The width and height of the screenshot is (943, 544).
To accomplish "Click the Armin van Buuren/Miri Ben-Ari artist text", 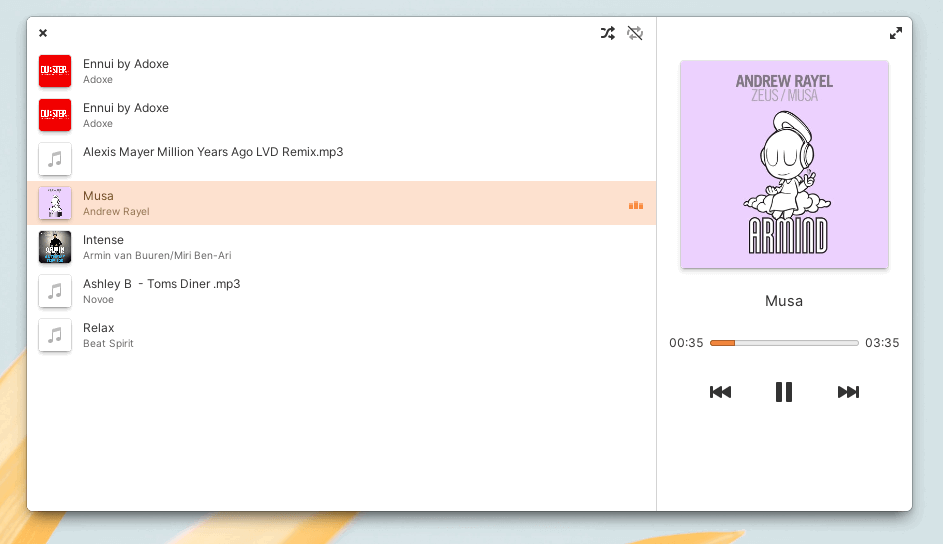I will [157, 255].
